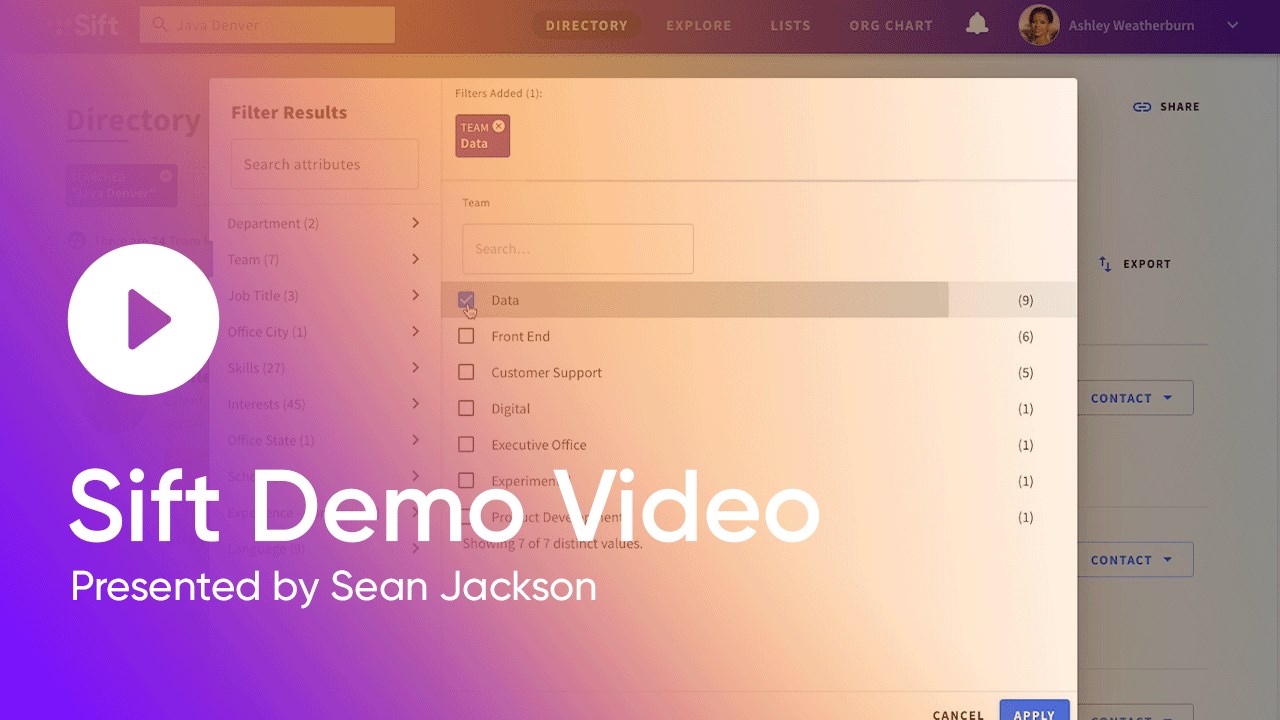Viewport: 1280px width, 720px height.
Task: Click the (6) count for Front End
Action: [x=1025, y=336]
